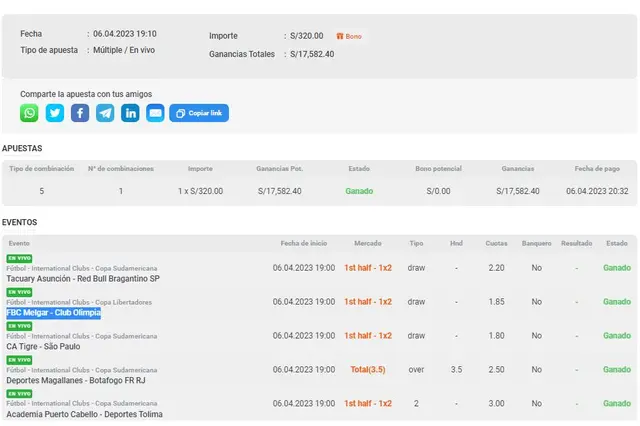Screen dimensions: 640x426
Task: Open Academia Puerto Cabello - Deportes Tolima event
Action: 84,414
